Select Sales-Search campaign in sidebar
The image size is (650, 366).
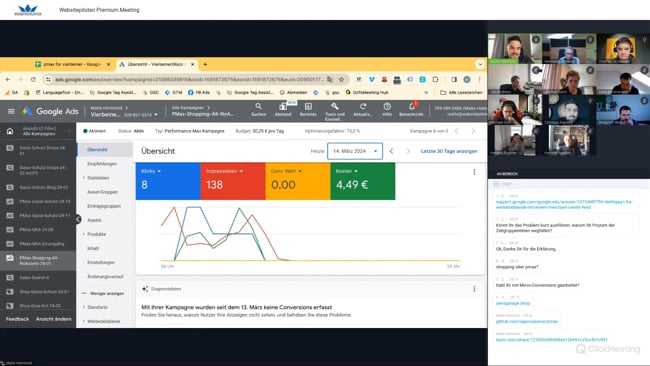38,278
